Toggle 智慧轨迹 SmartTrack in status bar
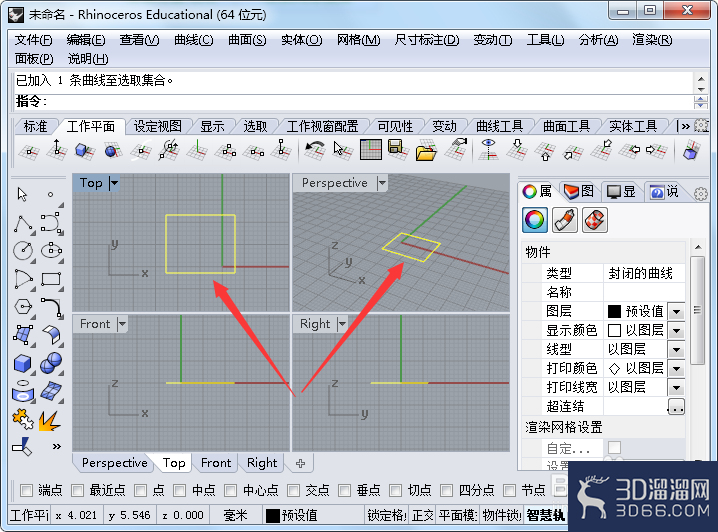This screenshot has width=718, height=532. (546, 516)
